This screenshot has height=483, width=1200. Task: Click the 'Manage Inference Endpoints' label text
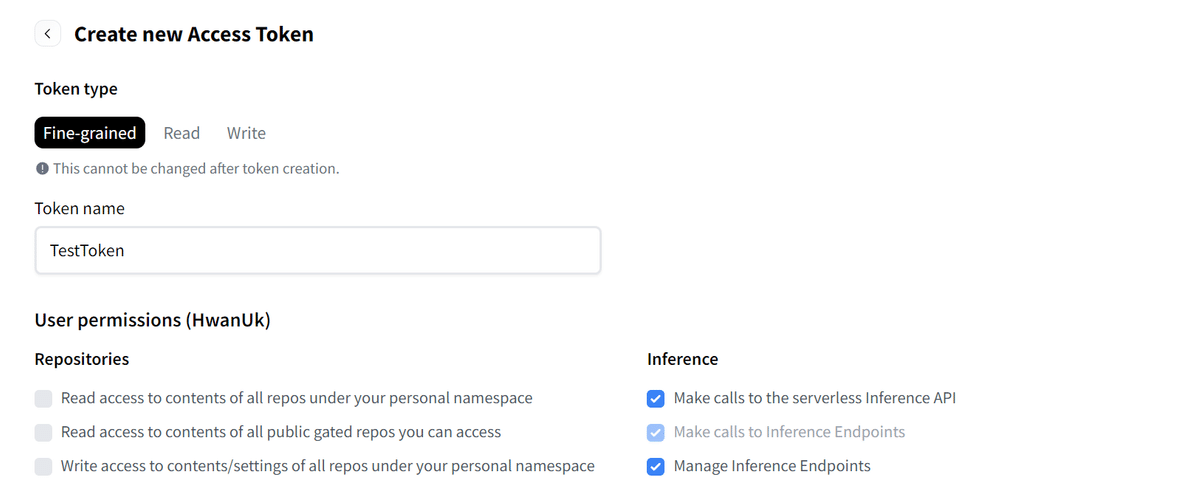(772, 466)
